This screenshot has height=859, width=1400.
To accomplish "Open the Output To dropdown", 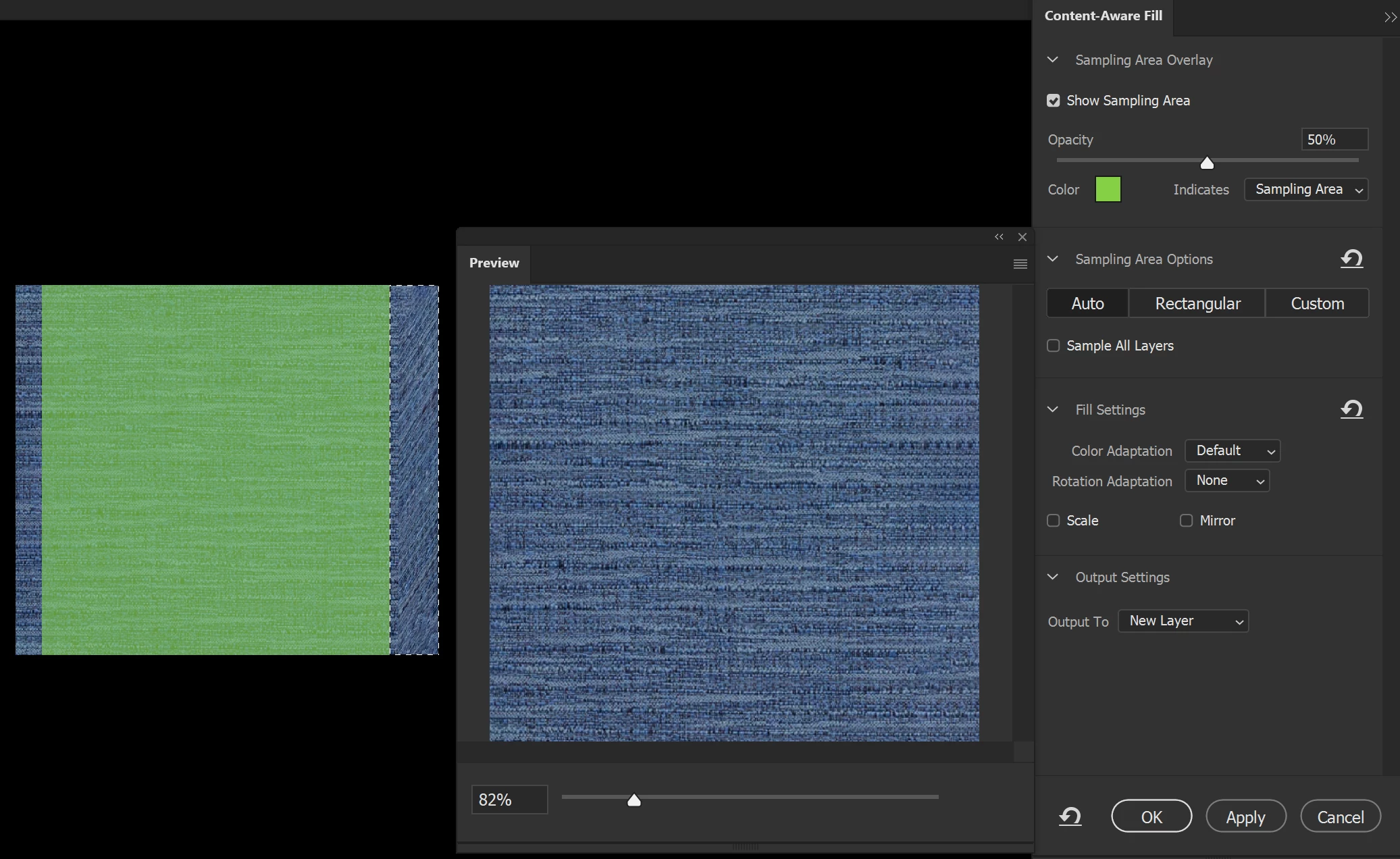I will tap(1183, 621).
